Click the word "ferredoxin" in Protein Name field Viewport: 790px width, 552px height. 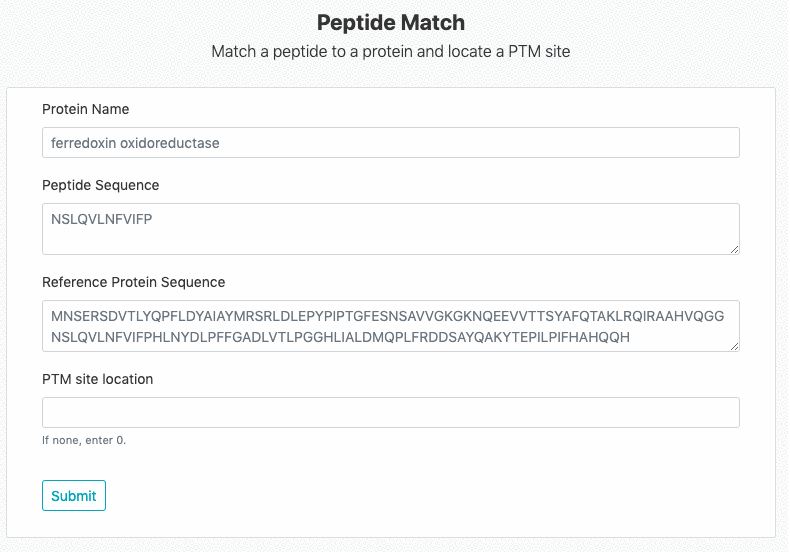[83, 143]
